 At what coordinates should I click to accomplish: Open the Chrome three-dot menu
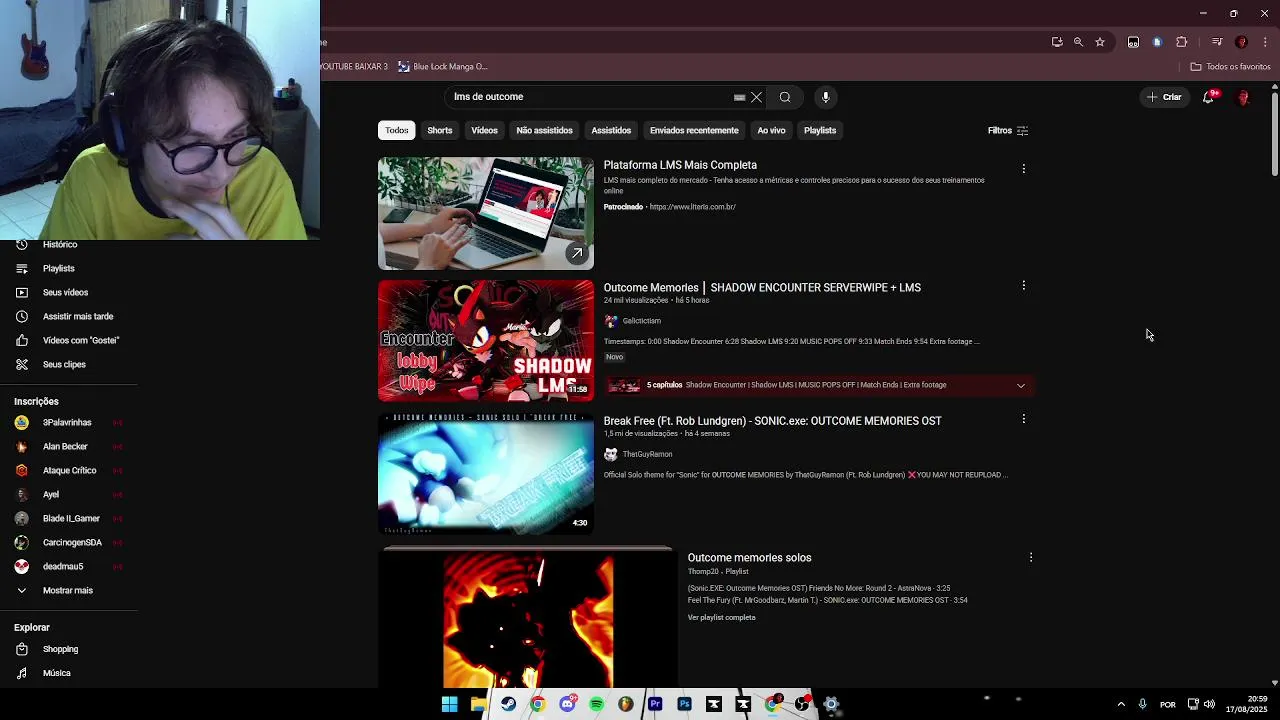(x=1265, y=42)
